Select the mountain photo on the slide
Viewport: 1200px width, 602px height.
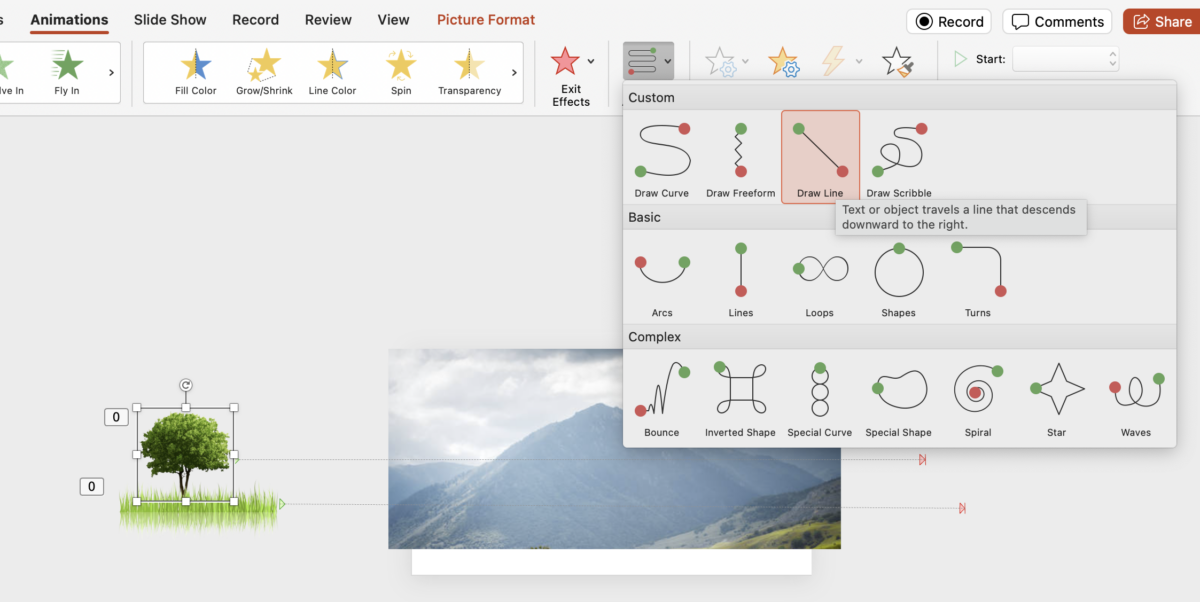click(x=614, y=448)
